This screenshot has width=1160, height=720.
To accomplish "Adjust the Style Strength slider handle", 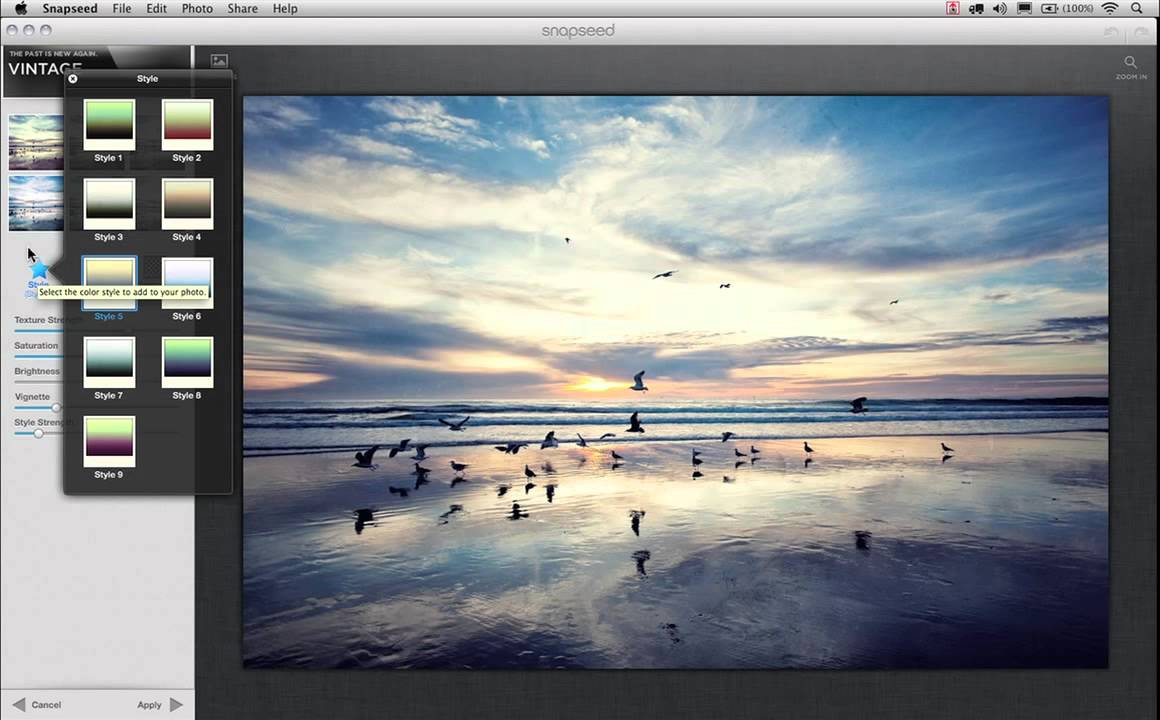I will coord(38,434).
